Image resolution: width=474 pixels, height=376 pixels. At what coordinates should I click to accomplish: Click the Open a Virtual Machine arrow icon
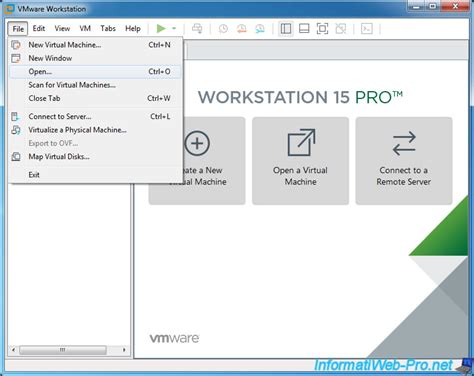tap(301, 142)
